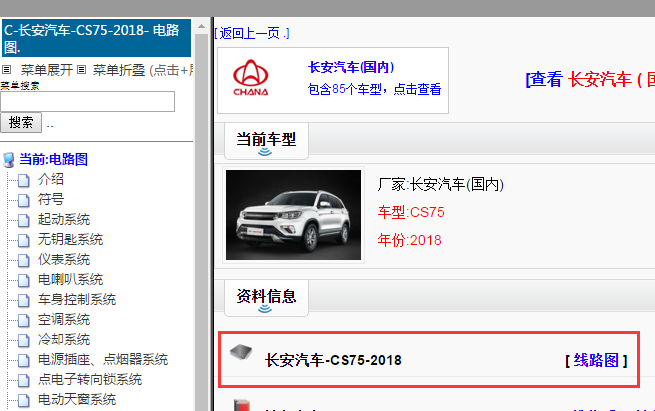Viewport: 655px width, 411px height.
Task: Focus the 菜单搜索 input field
Action: click(87, 101)
